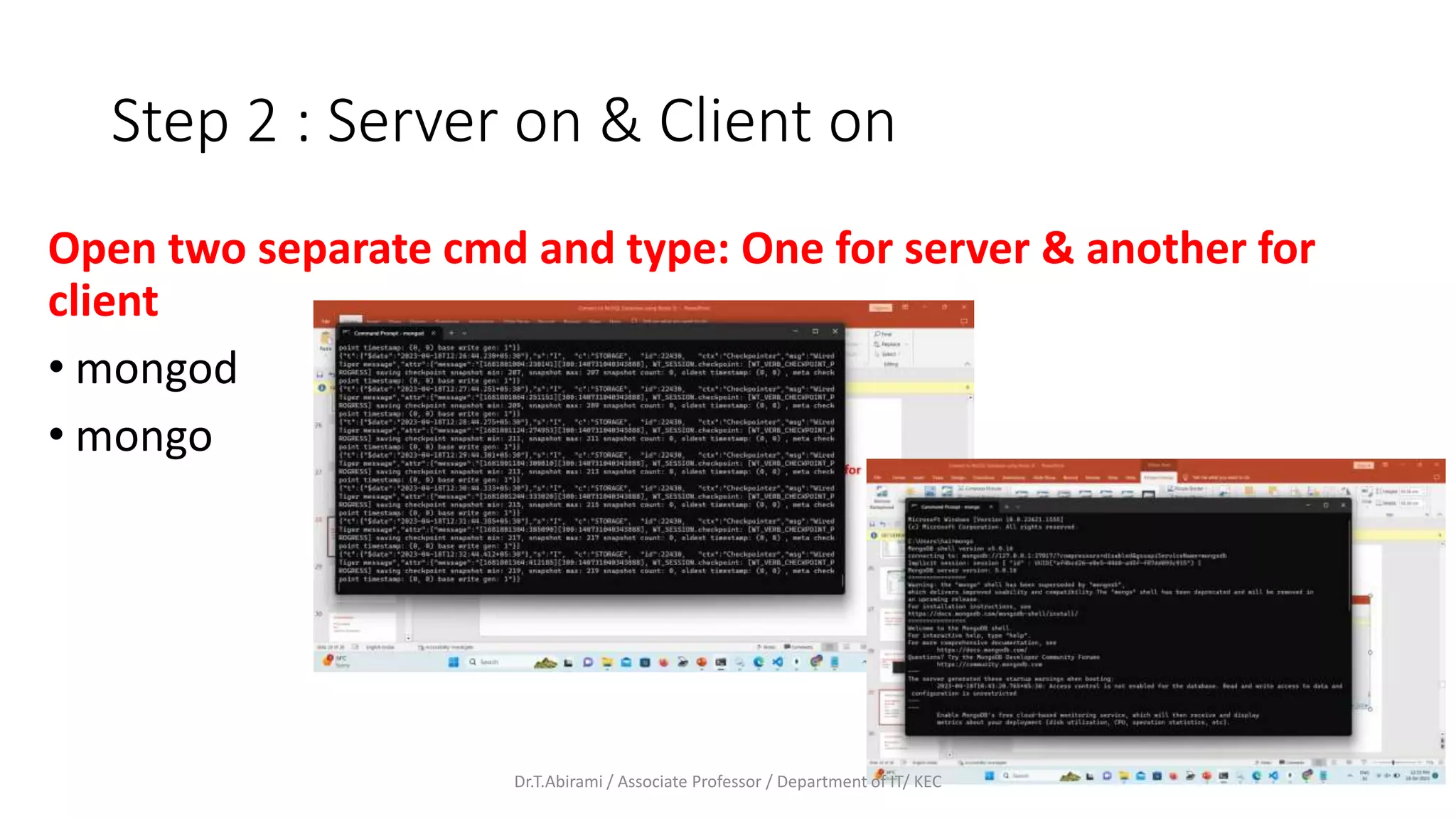Click Windows Start icon in right screenshot taskbar

[989, 776]
